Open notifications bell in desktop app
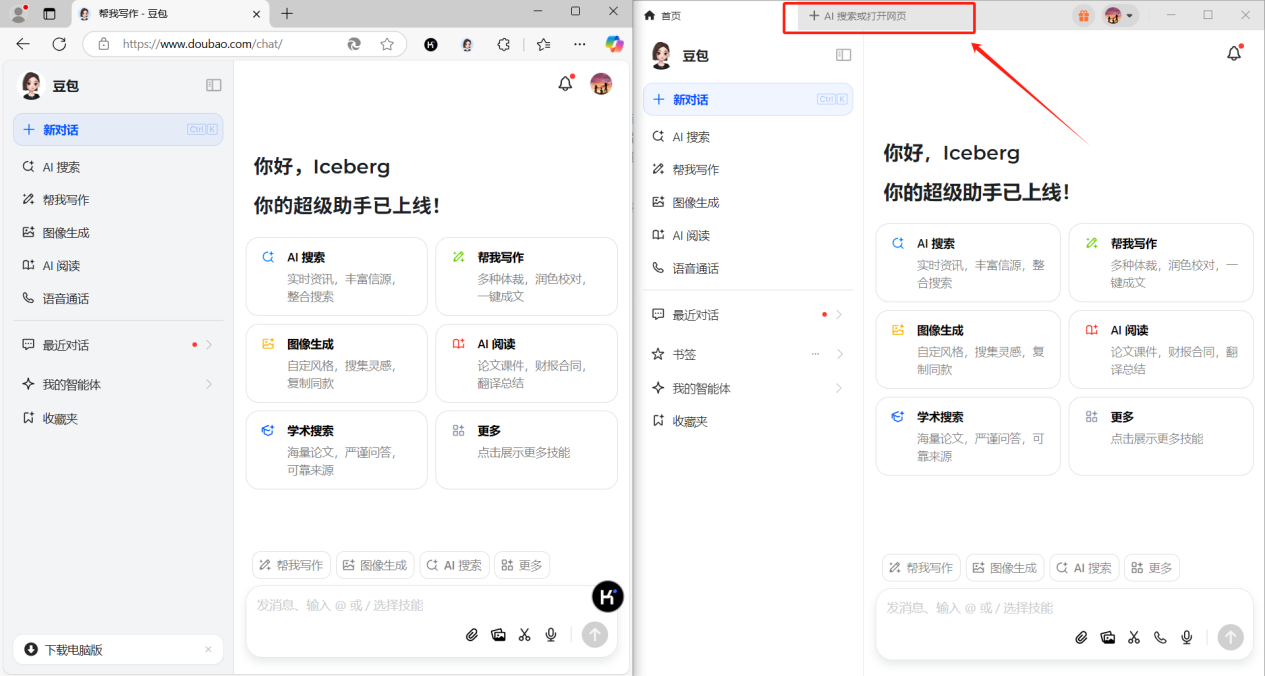1265x676 pixels. tap(1234, 54)
